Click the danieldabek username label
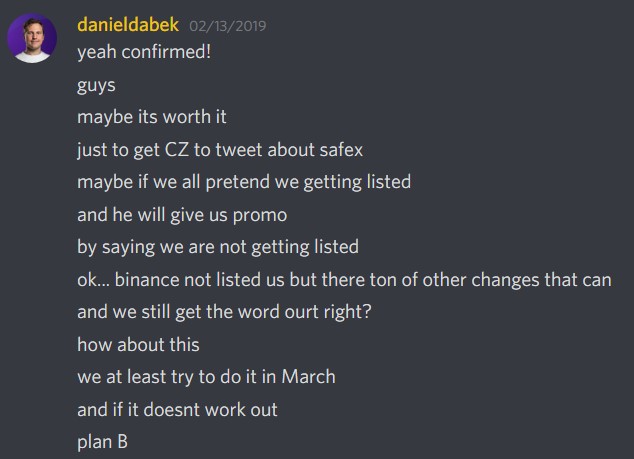Image resolution: width=634 pixels, height=459 pixels. pyautogui.click(x=128, y=25)
